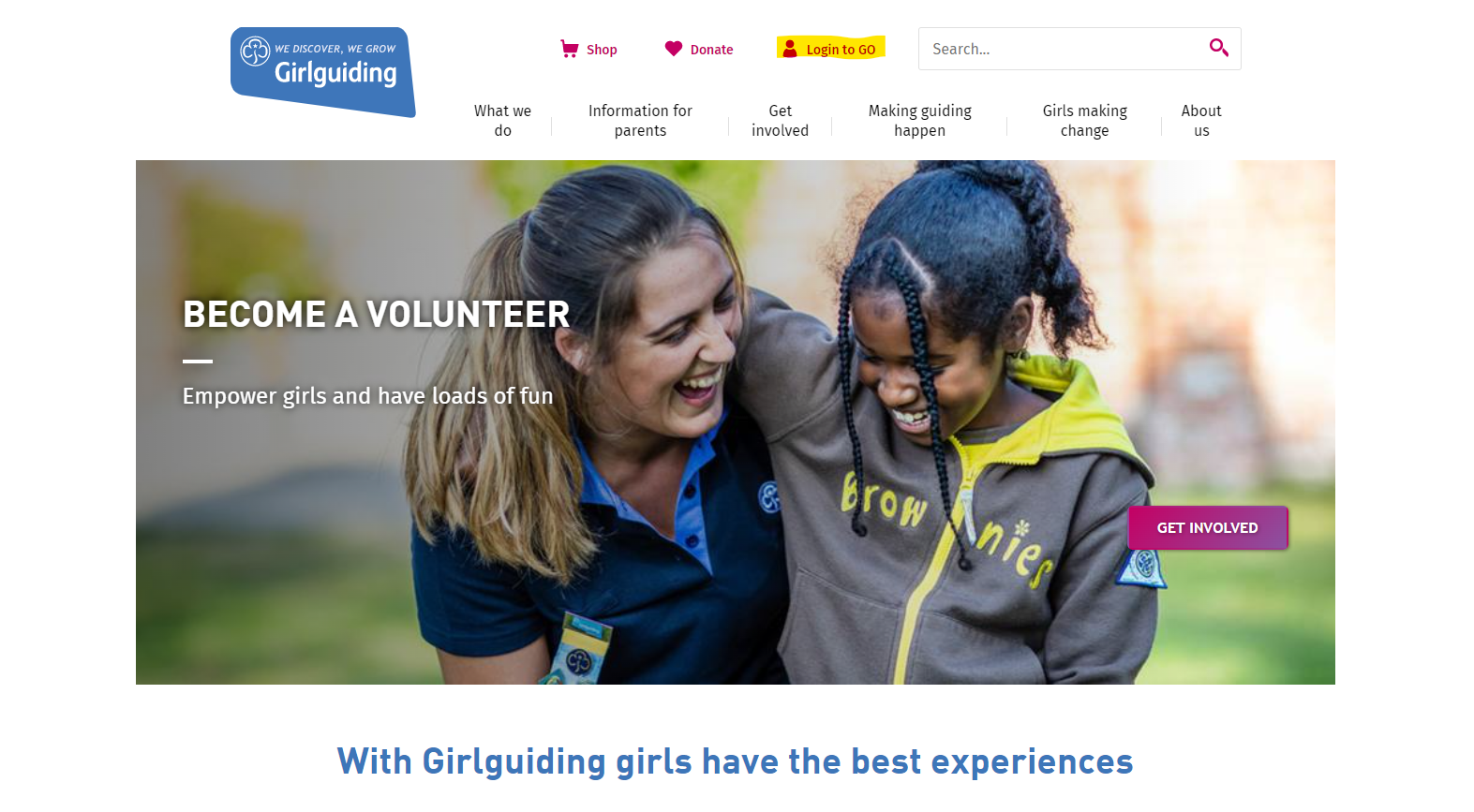The height and width of the screenshot is (812, 1474).
Task: Open Information for parents menu
Action: click(x=640, y=121)
